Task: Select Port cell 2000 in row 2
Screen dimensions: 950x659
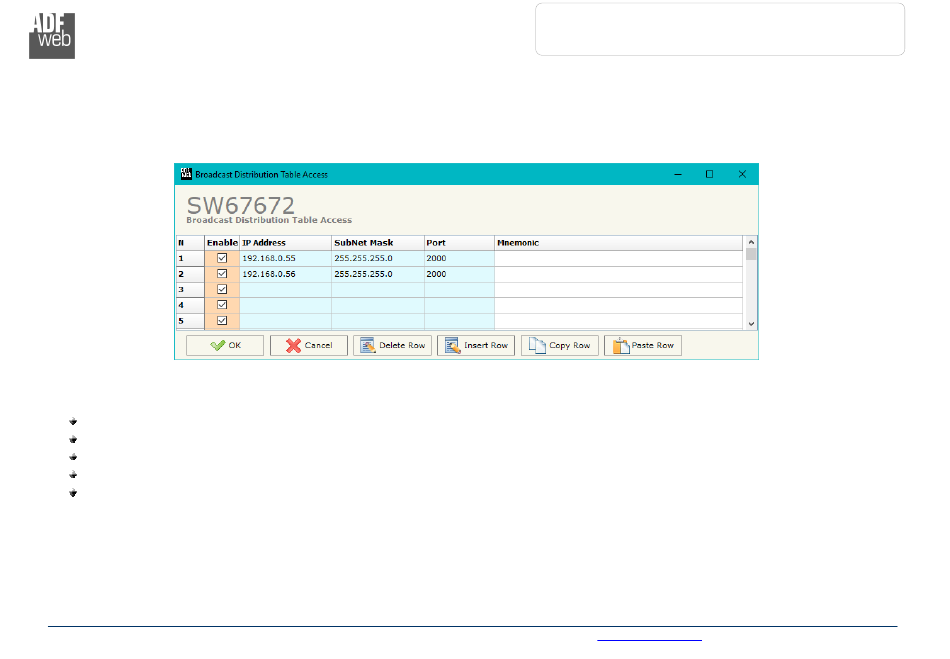Action: click(459, 274)
